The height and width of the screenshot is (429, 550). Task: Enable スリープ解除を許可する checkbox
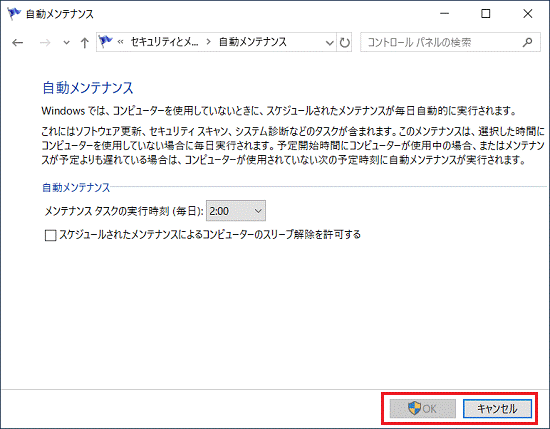coord(51,235)
